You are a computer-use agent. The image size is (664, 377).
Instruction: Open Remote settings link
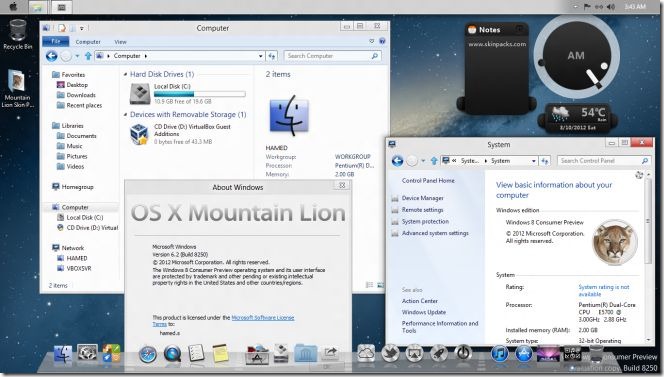point(422,210)
